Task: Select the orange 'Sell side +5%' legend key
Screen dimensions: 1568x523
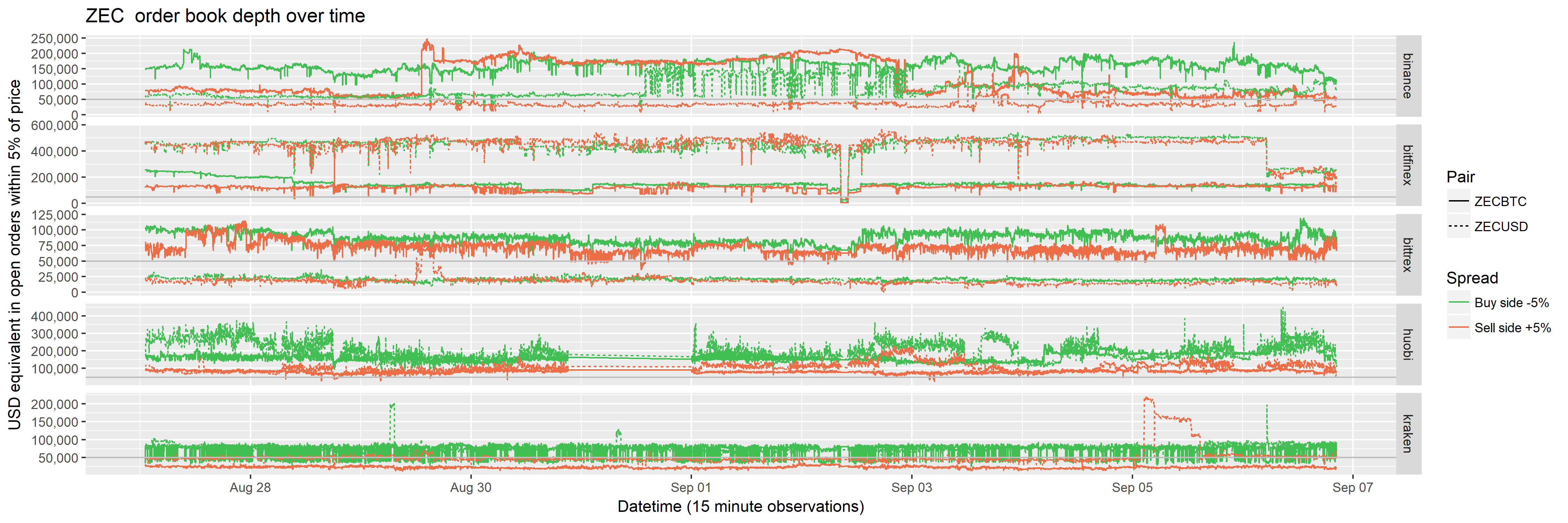Action: pyautogui.click(x=1459, y=327)
